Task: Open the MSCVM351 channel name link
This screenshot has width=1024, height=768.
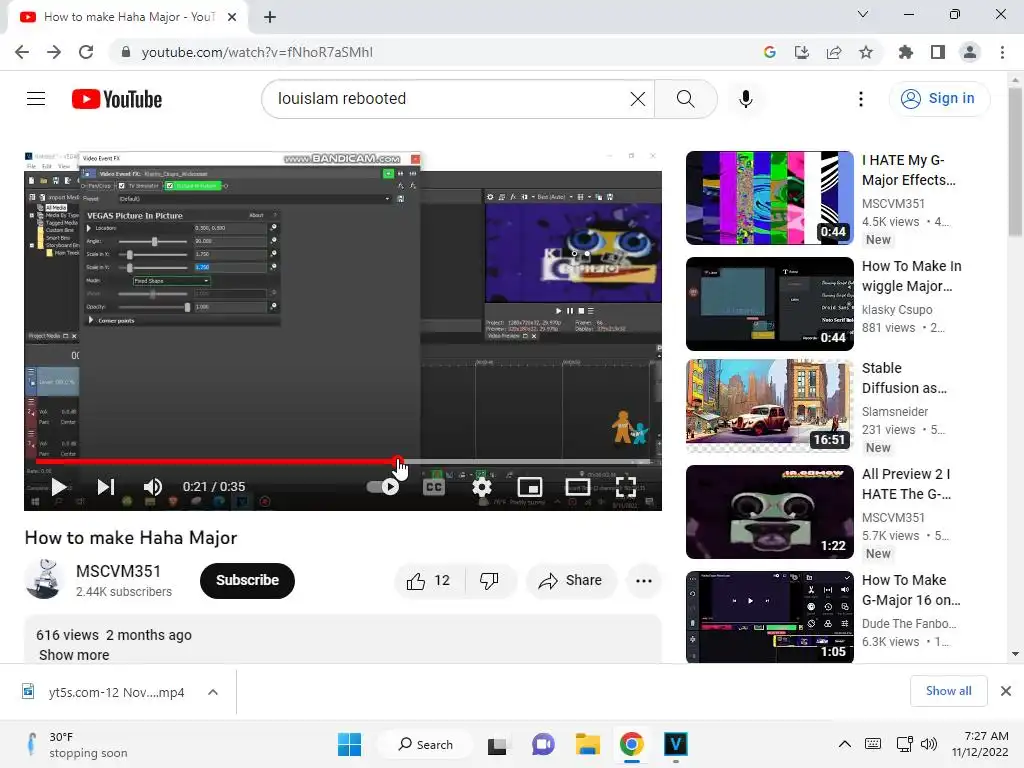Action: pos(118,571)
